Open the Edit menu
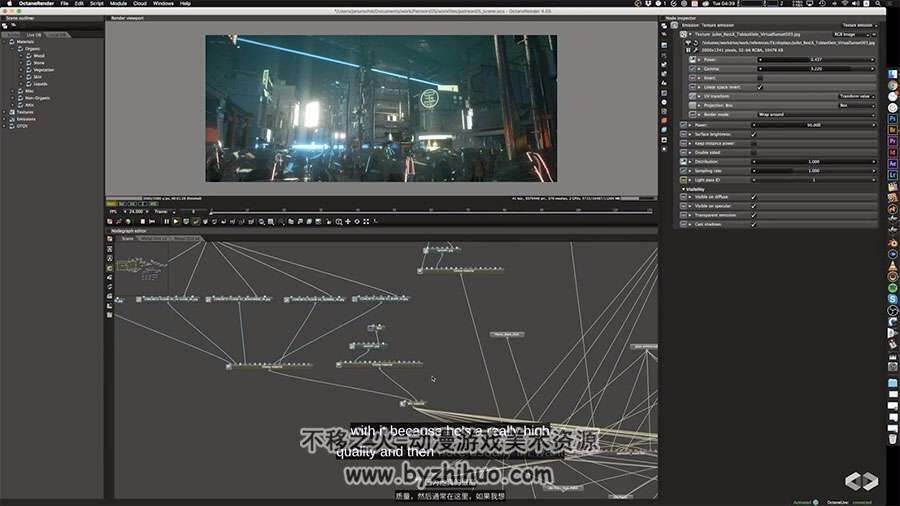Image resolution: width=900 pixels, height=506 pixels. point(79,3)
